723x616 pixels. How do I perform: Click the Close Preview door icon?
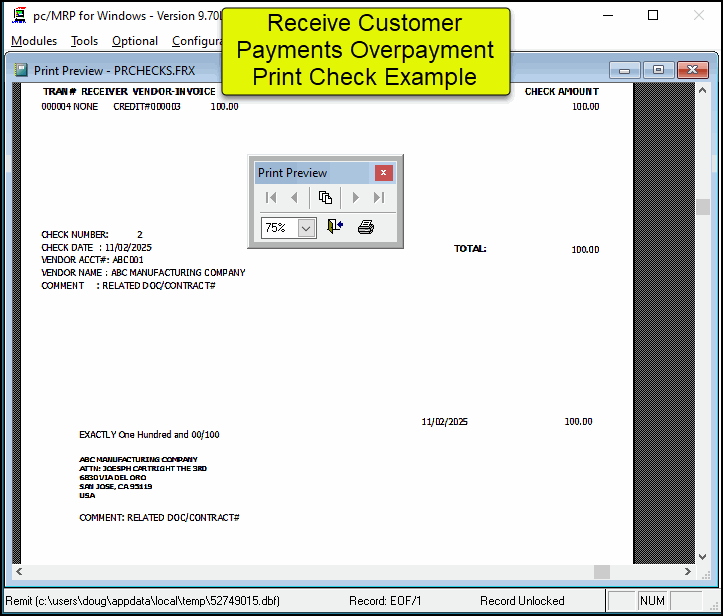tap(335, 227)
